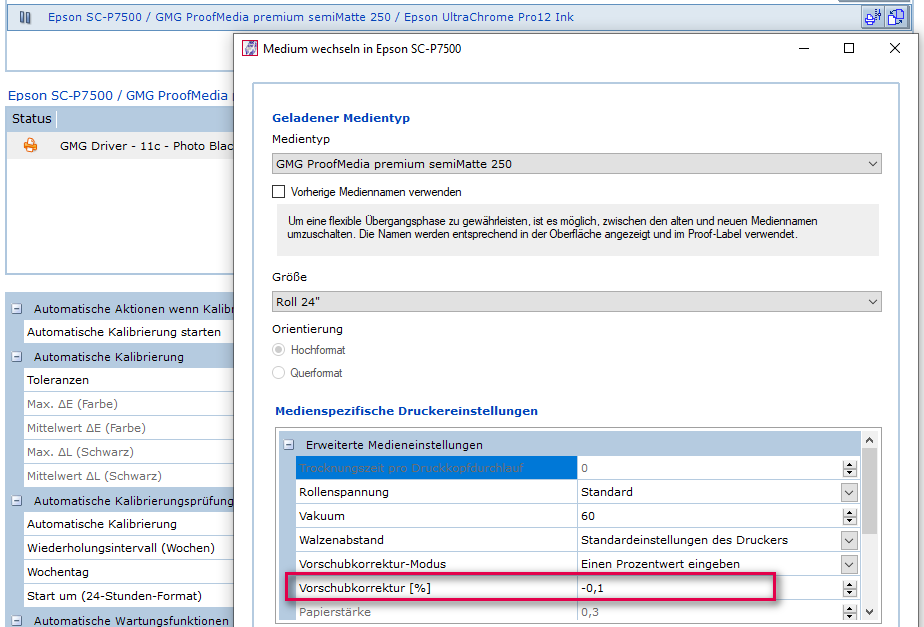Select the Max. ΔE (Farbe) row
Image resolution: width=924 pixels, height=627 pixels.
[129, 404]
